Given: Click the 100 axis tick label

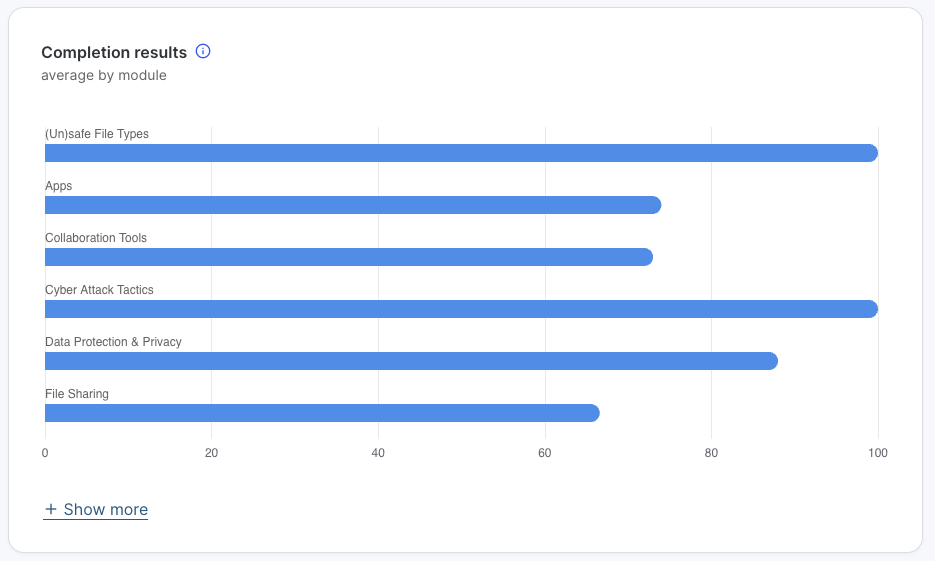Looking at the screenshot, I should click(x=878, y=453).
